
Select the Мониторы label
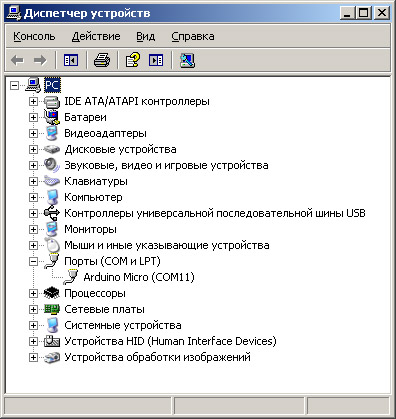pyautogui.click(x=90, y=229)
